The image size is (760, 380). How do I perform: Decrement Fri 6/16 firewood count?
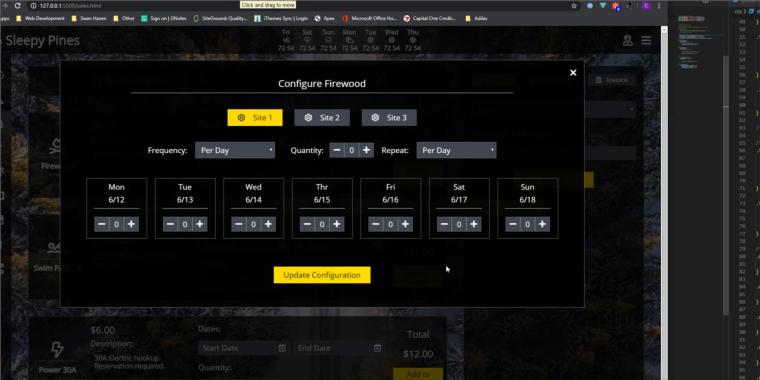coord(376,224)
